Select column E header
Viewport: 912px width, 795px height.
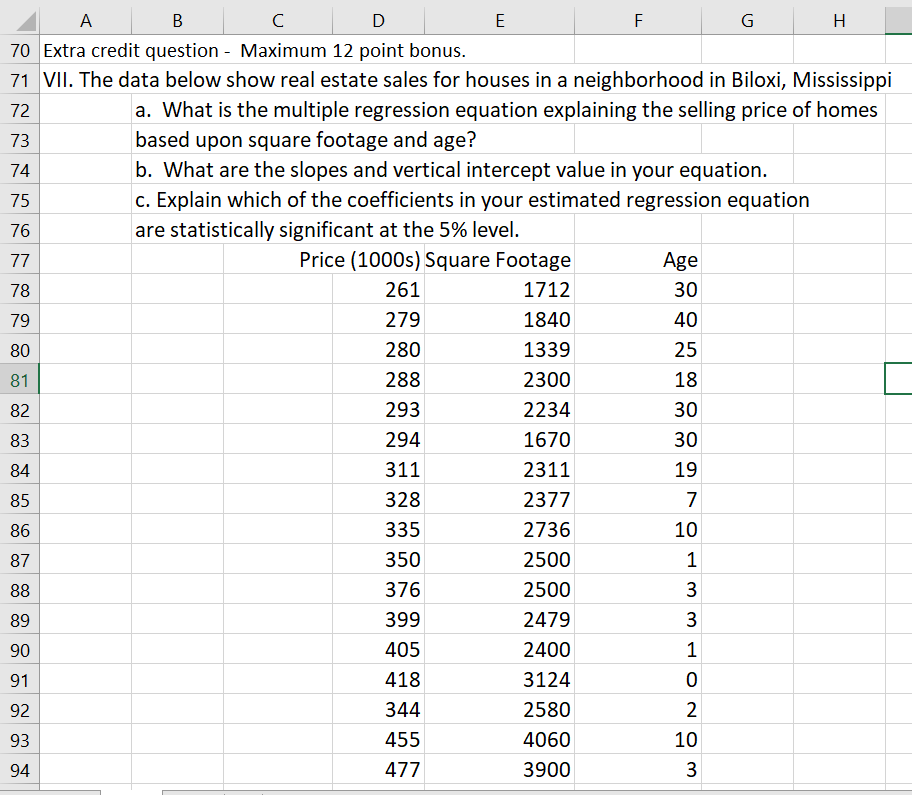(x=500, y=21)
